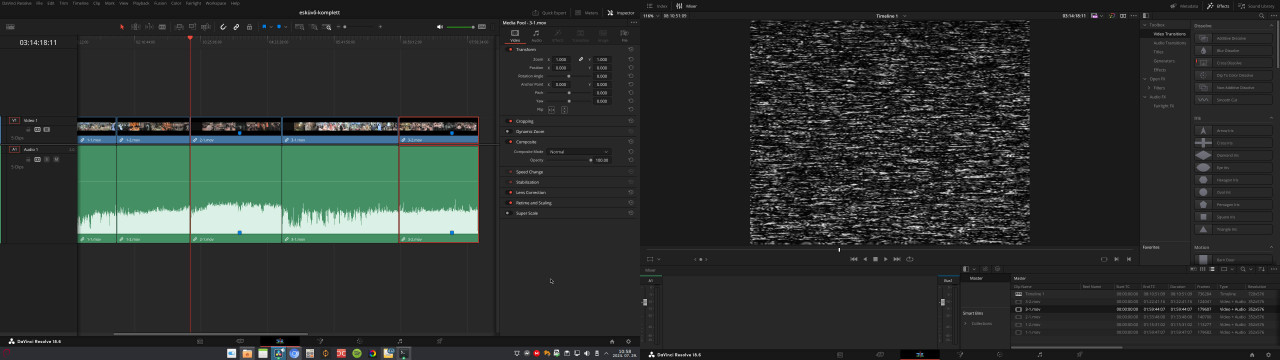
Task: Toggle the Transform enable switch
Action: click(510, 49)
